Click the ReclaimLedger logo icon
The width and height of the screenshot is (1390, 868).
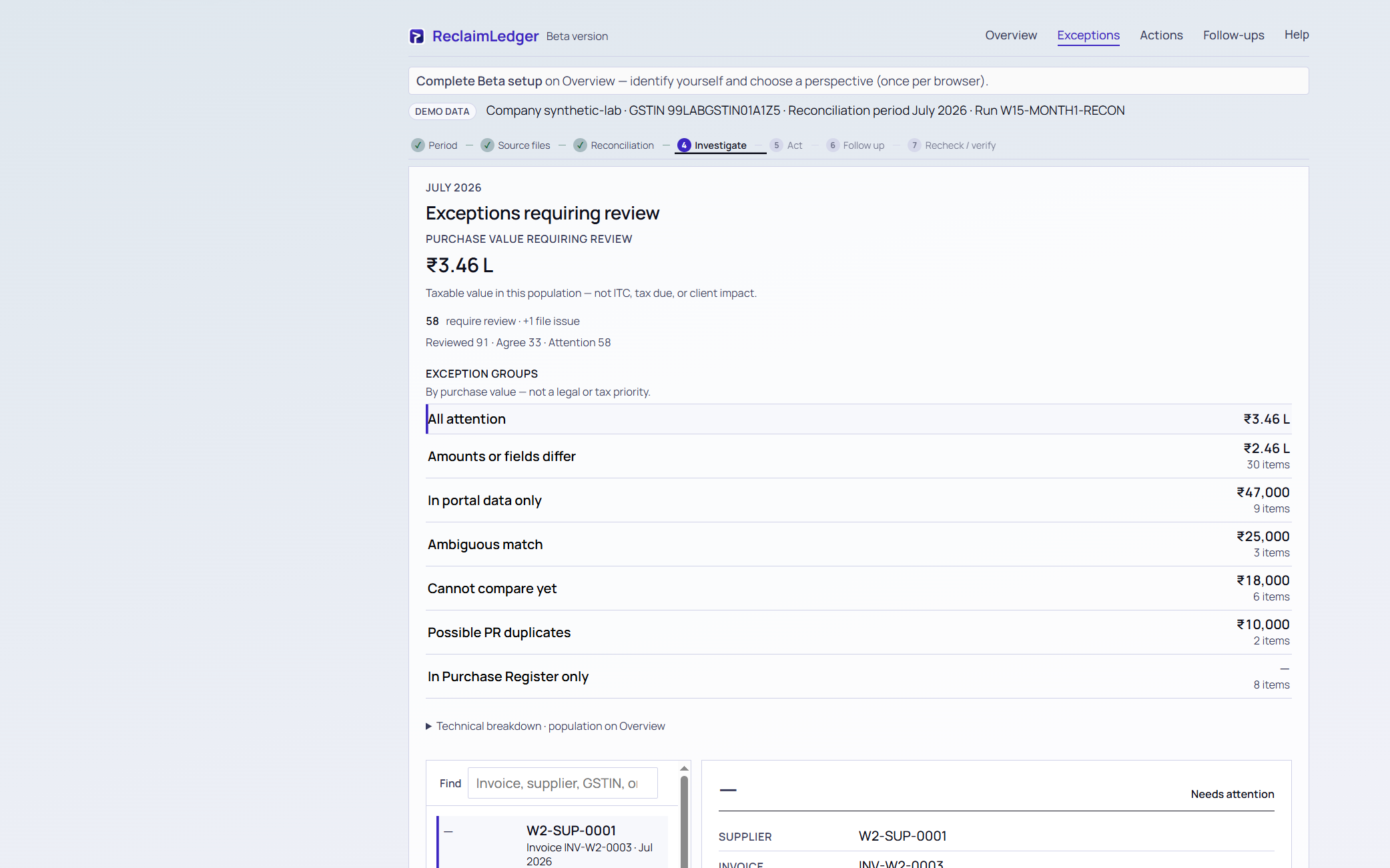coord(416,36)
